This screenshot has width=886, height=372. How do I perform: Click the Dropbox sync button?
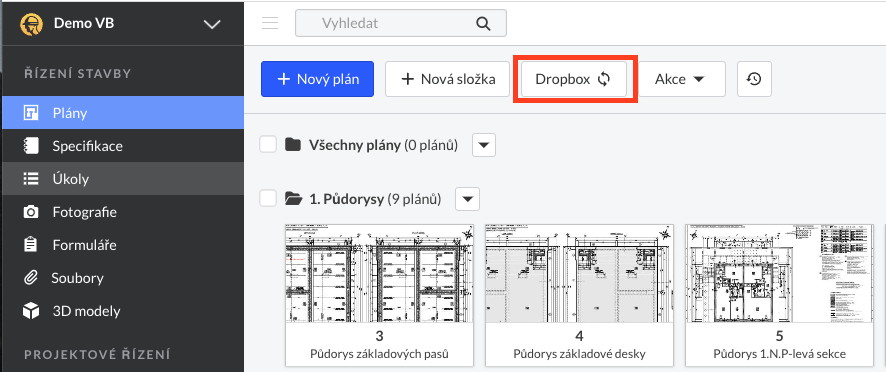(x=574, y=79)
